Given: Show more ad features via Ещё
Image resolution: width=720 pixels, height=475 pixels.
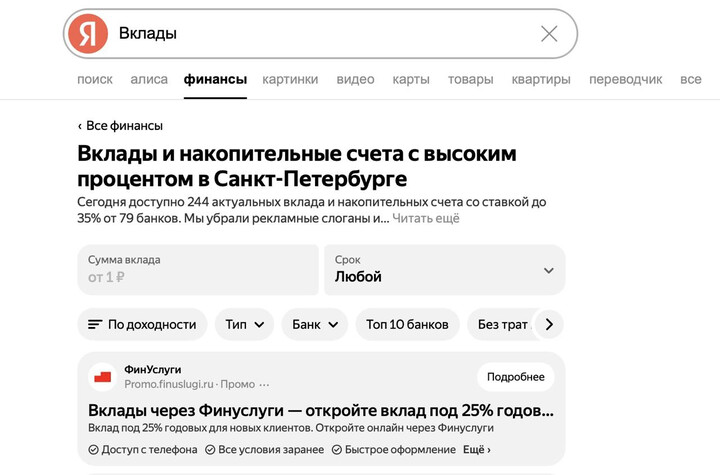Looking at the screenshot, I should (x=477, y=450).
